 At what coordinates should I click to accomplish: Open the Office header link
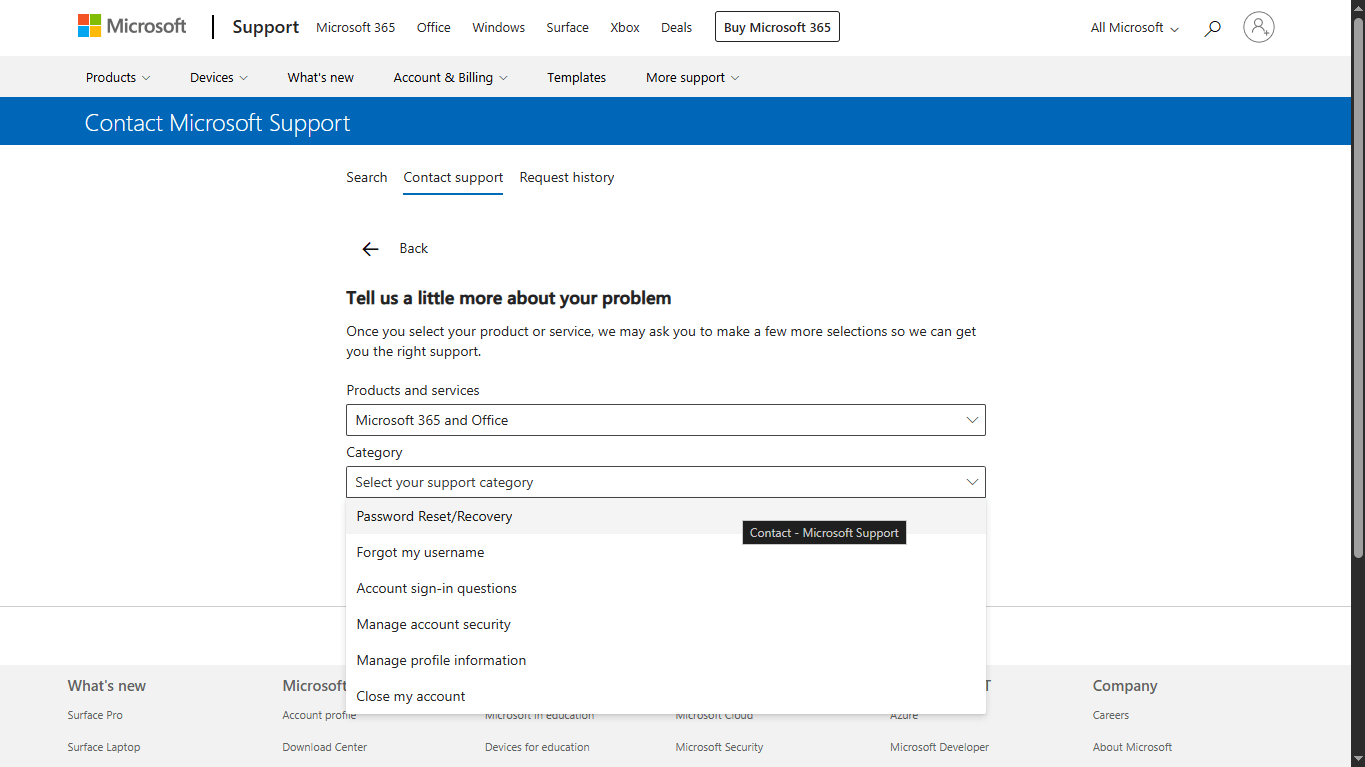(433, 27)
